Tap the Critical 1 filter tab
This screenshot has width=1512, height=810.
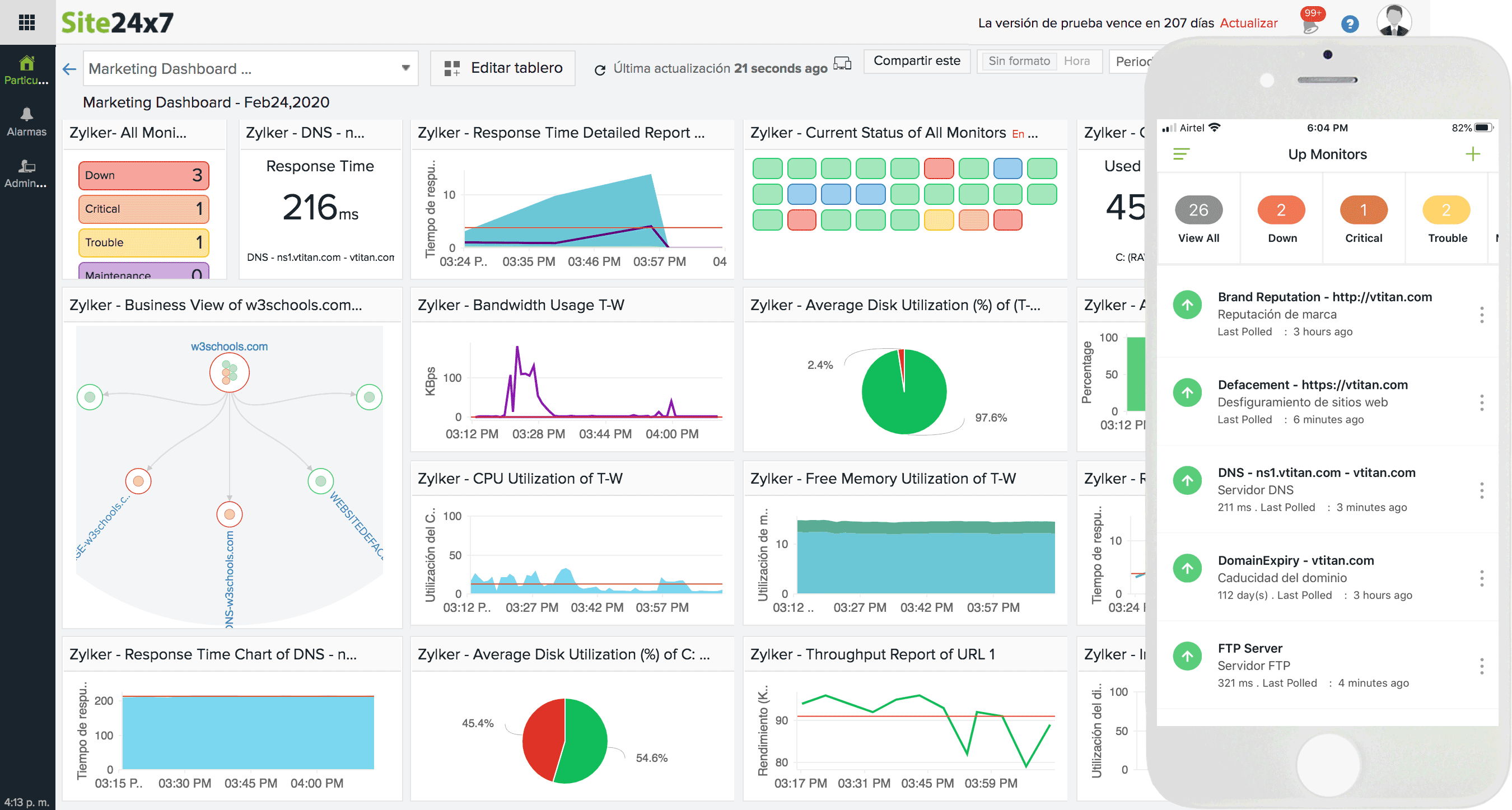(1364, 219)
